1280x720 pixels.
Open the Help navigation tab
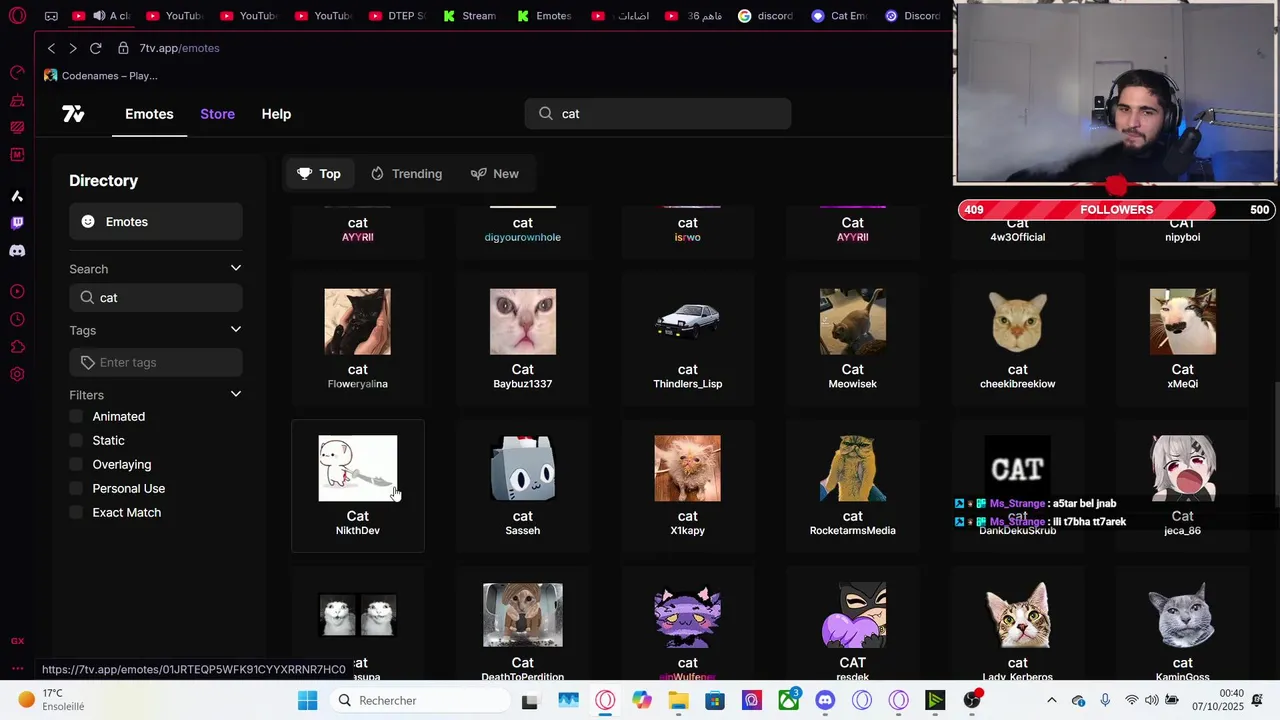click(276, 114)
